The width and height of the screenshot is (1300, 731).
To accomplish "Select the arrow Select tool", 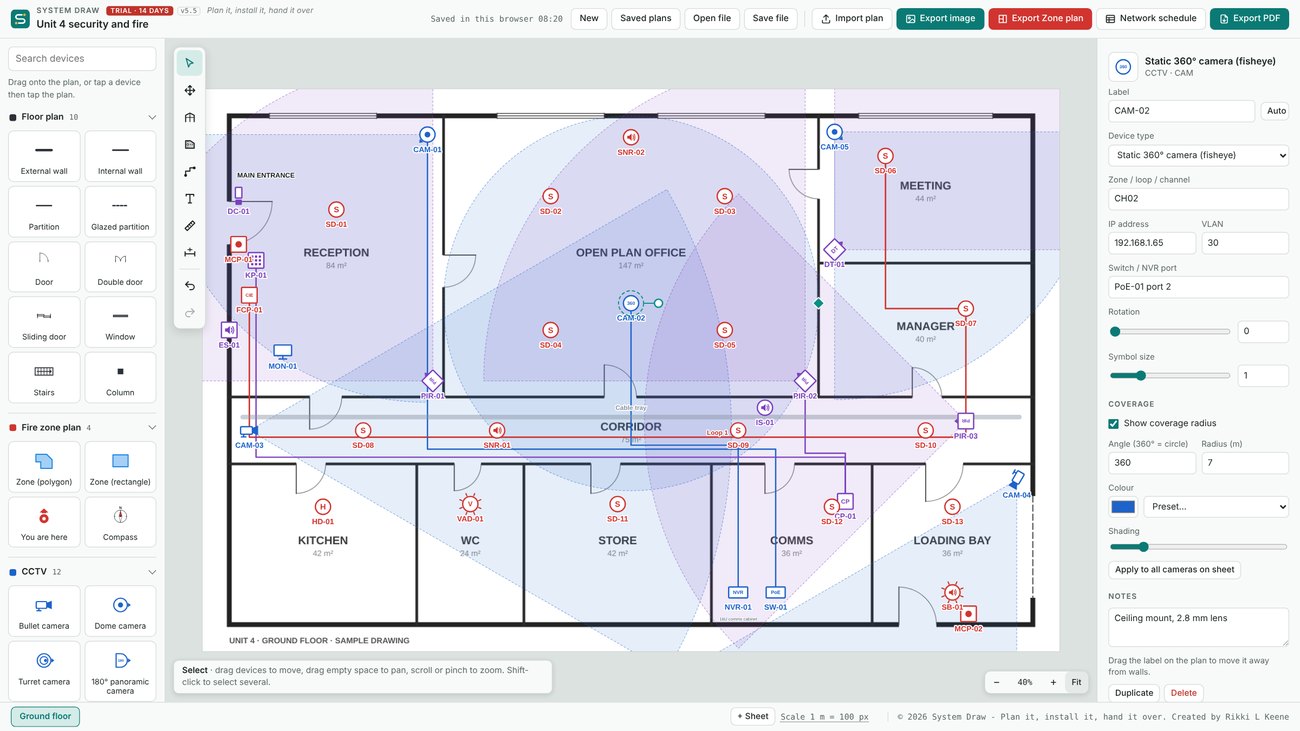I will [x=190, y=63].
